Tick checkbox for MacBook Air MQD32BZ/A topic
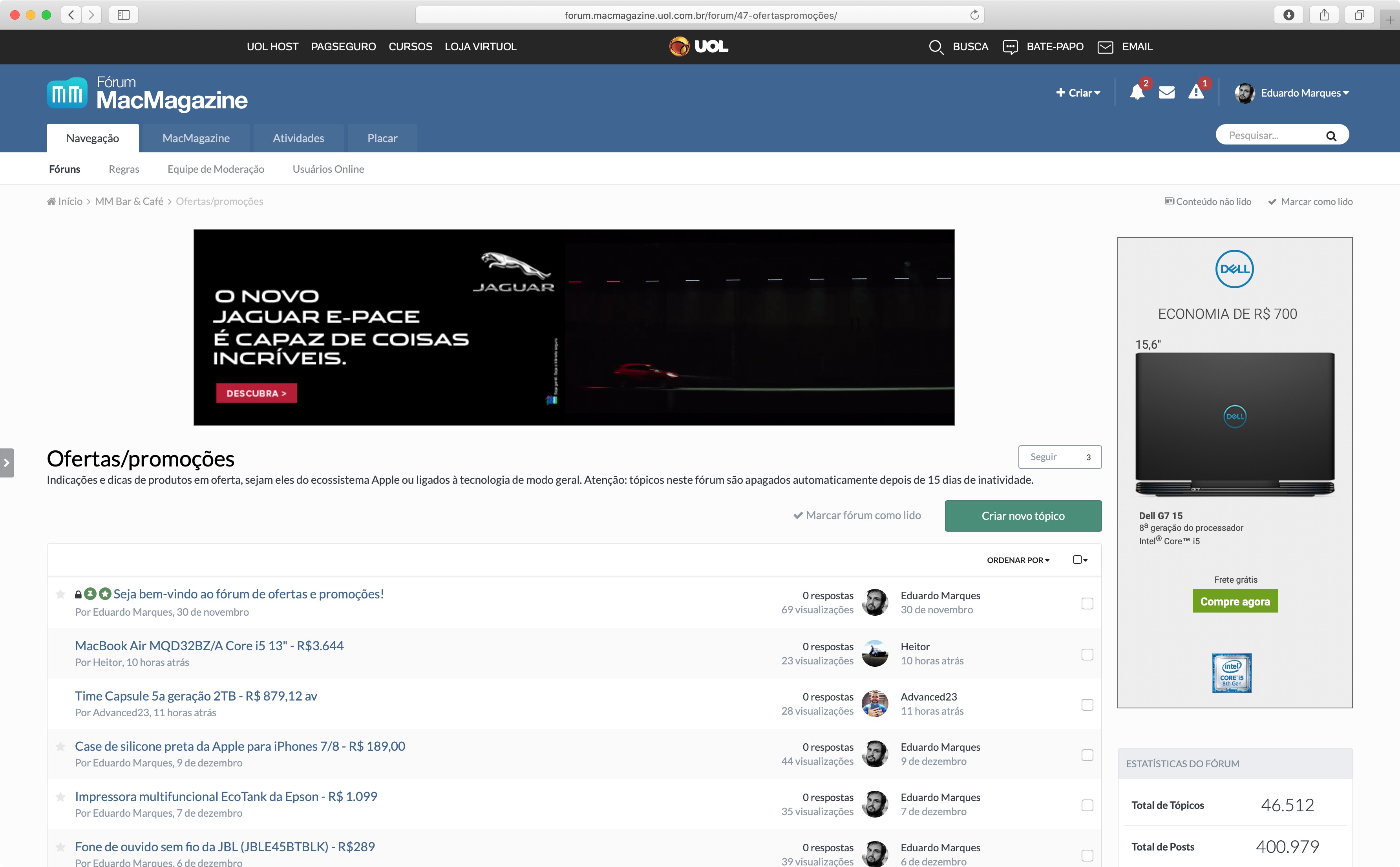The image size is (1400, 867). coord(1087,654)
